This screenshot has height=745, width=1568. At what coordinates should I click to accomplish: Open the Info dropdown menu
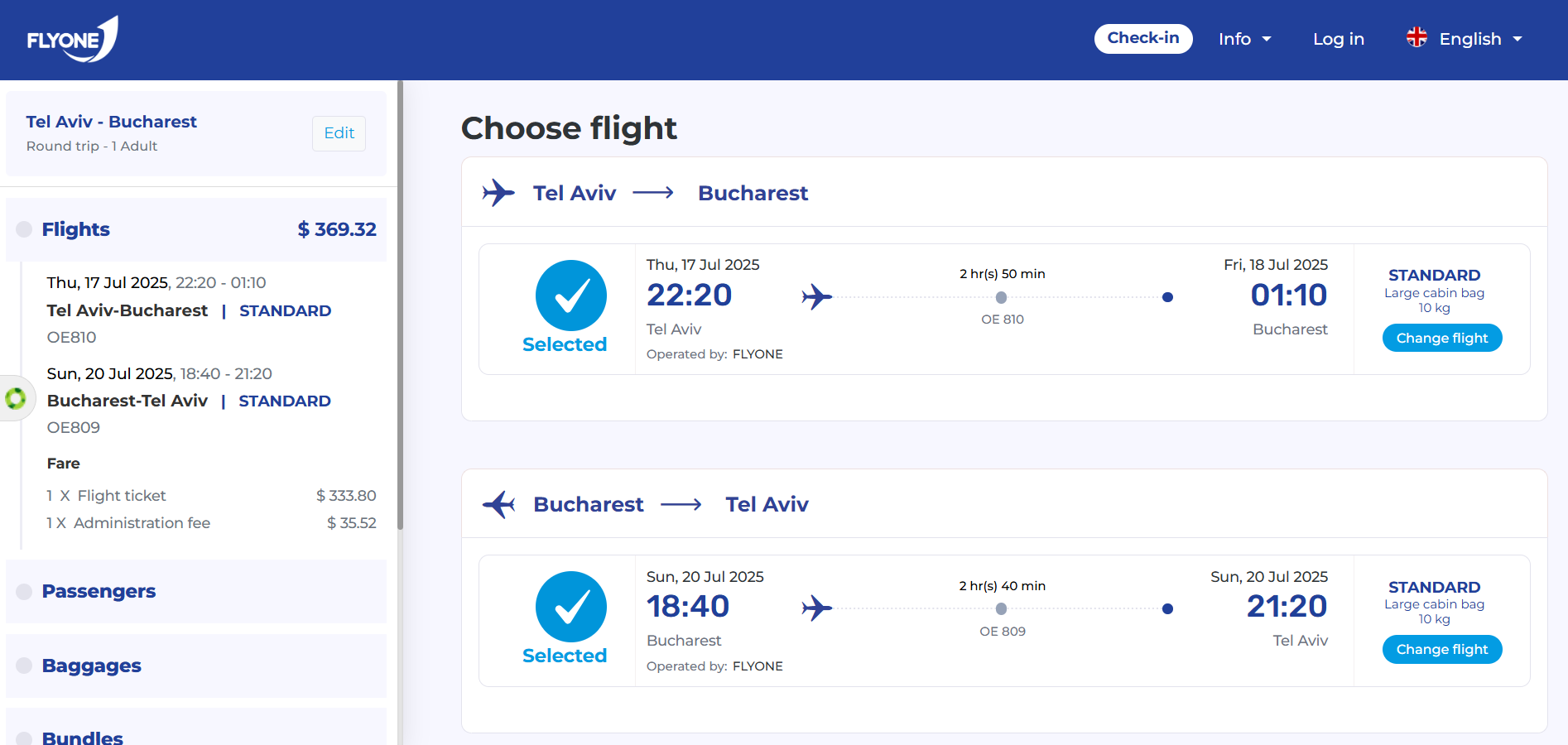[x=1244, y=39]
